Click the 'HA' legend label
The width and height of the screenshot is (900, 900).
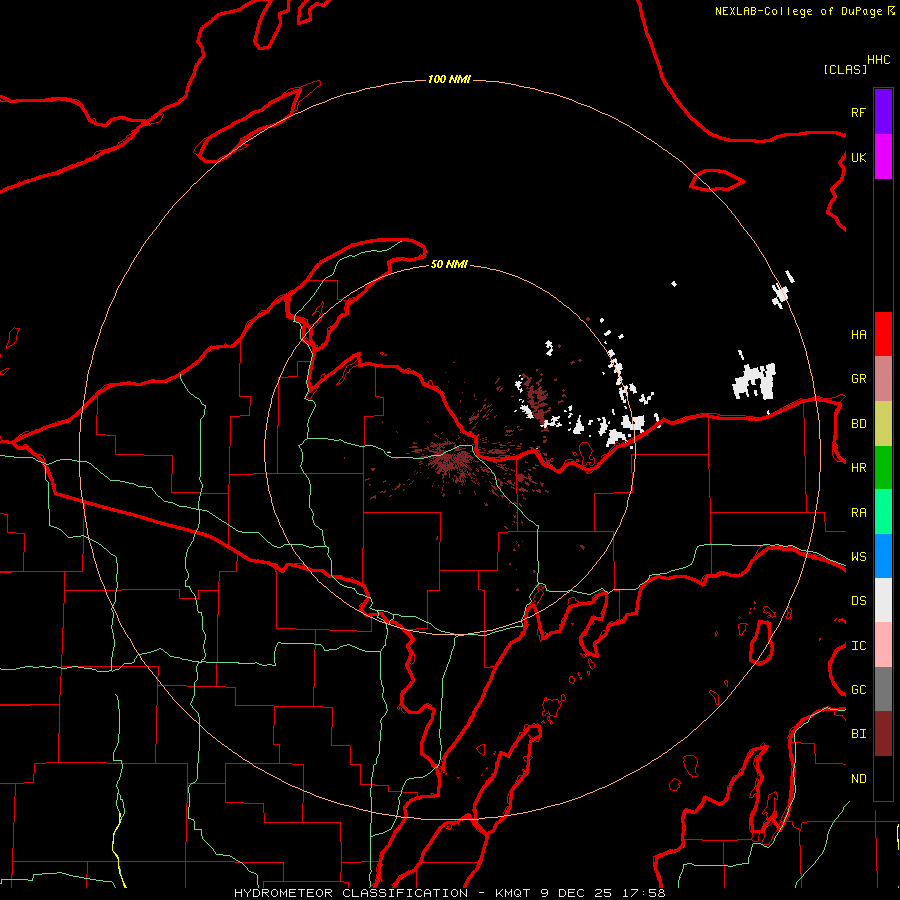[858, 335]
